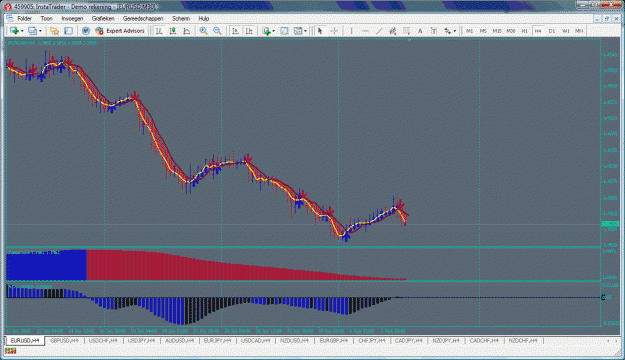The image size is (625, 360).
Task: Open the Grafieken menu
Action: click(103, 18)
